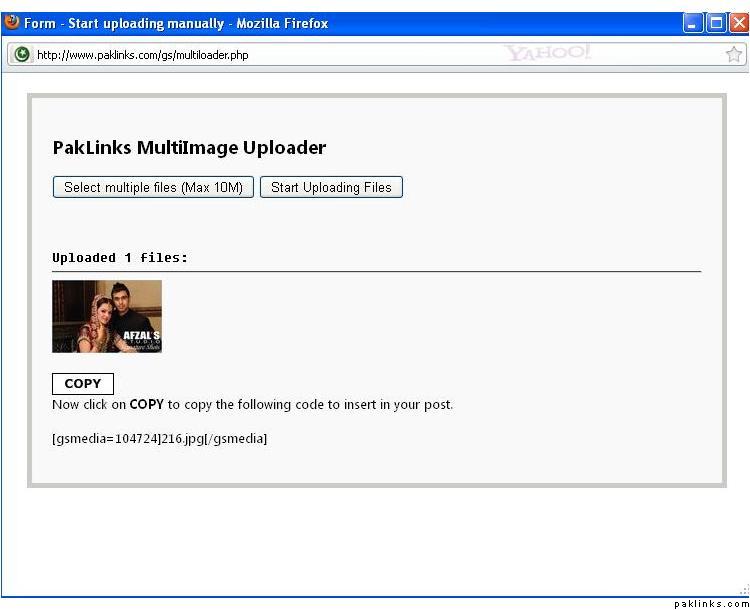The width and height of the screenshot is (750, 610).
Task: Minimize the Firefox popup window
Action: 693,23
